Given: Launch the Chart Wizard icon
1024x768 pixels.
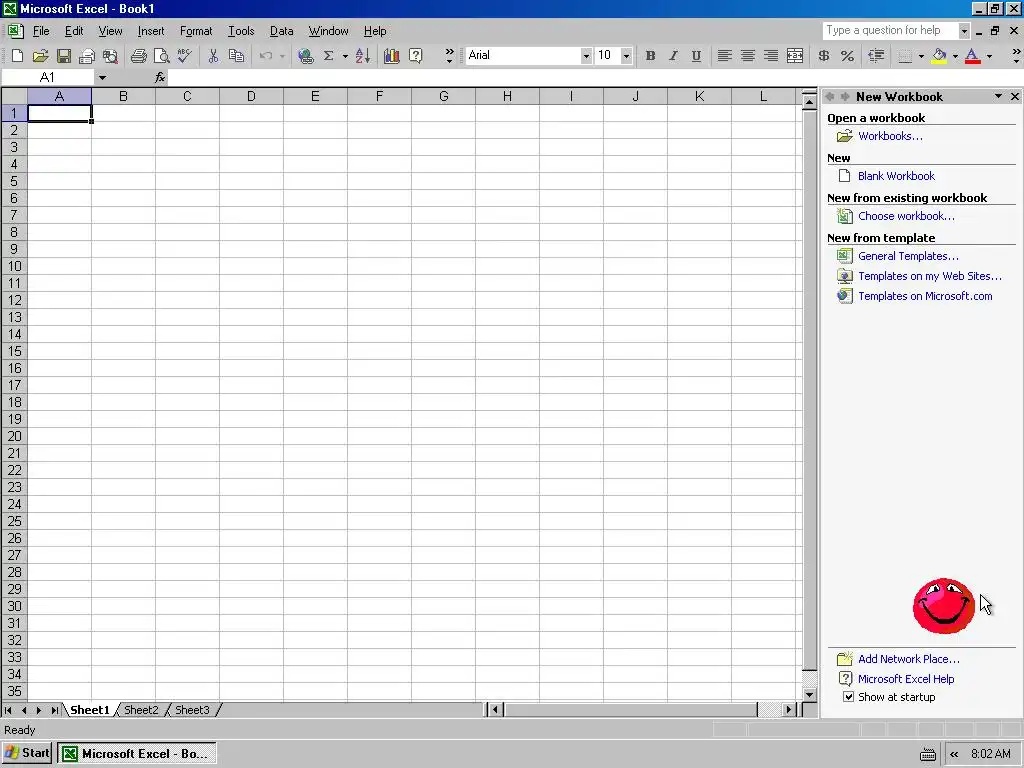Looking at the screenshot, I should tap(392, 56).
